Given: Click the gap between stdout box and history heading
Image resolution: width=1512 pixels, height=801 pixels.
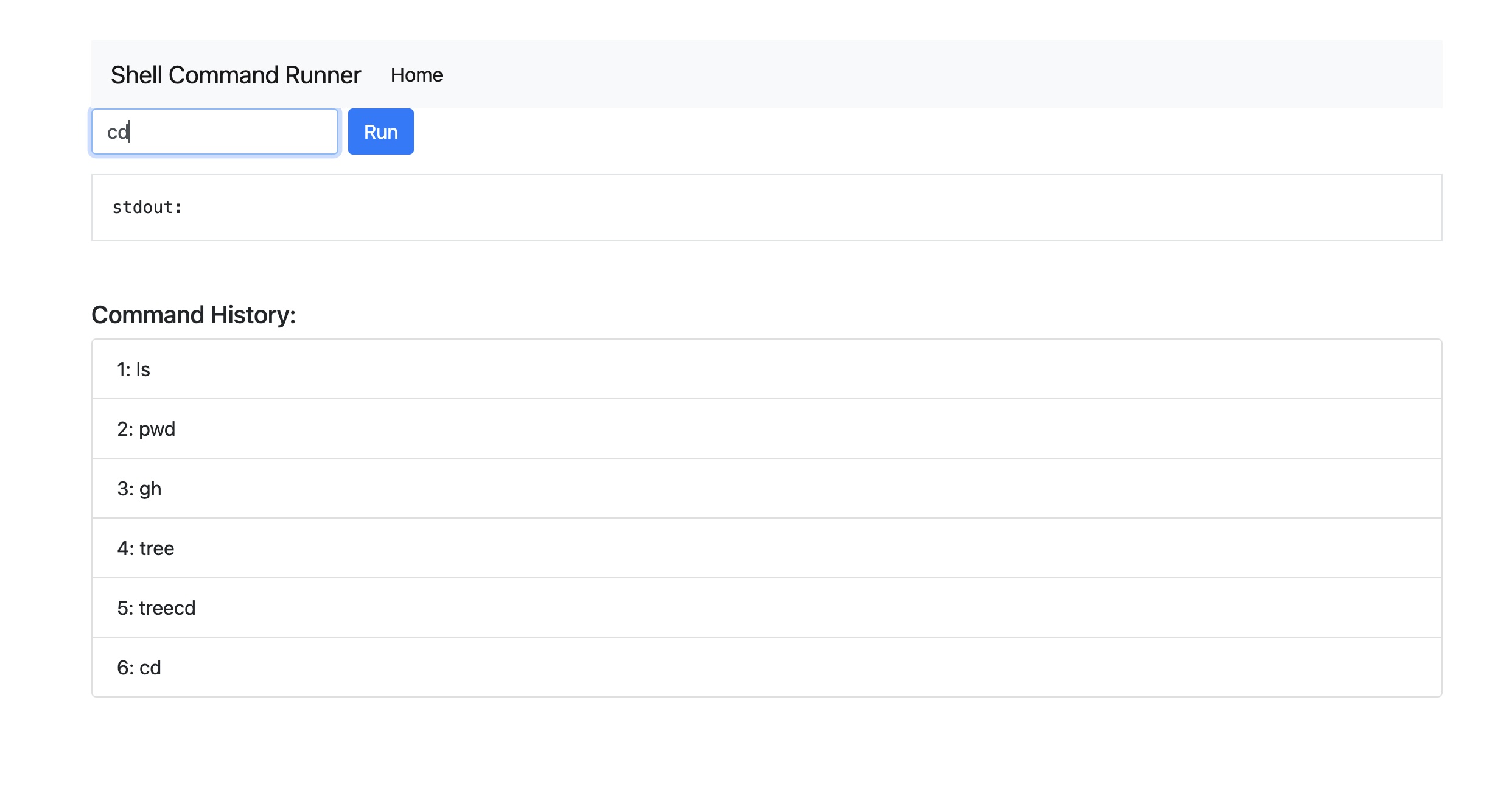Looking at the screenshot, I should [x=767, y=271].
